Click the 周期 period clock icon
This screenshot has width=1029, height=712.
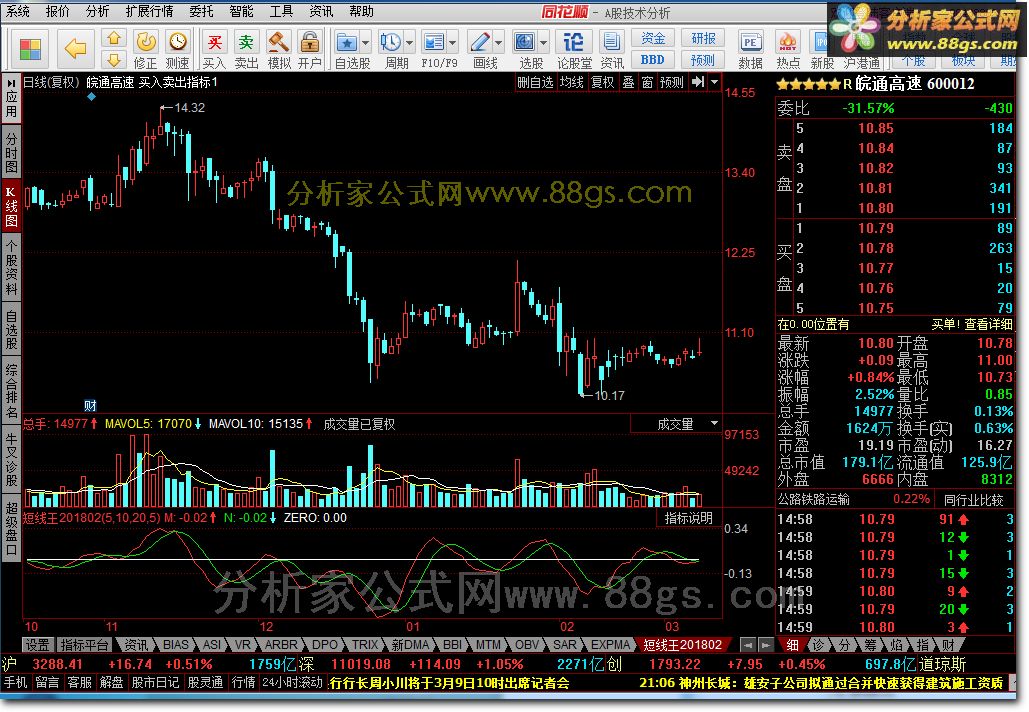(x=391, y=43)
